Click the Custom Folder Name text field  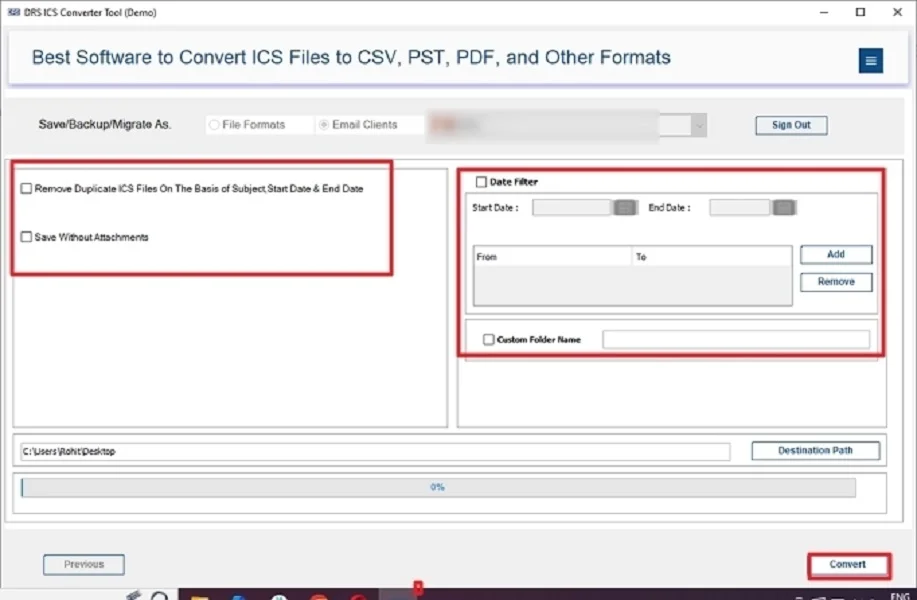[736, 340]
